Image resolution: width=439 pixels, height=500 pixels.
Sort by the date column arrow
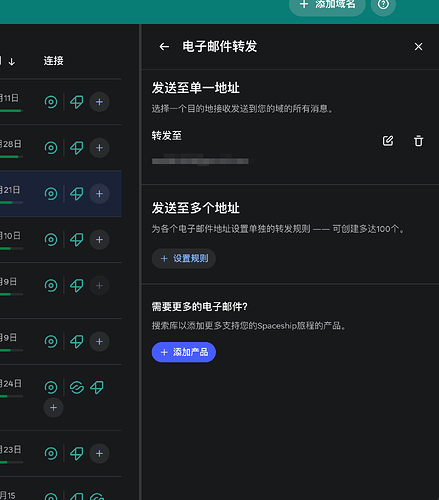(x=12, y=61)
